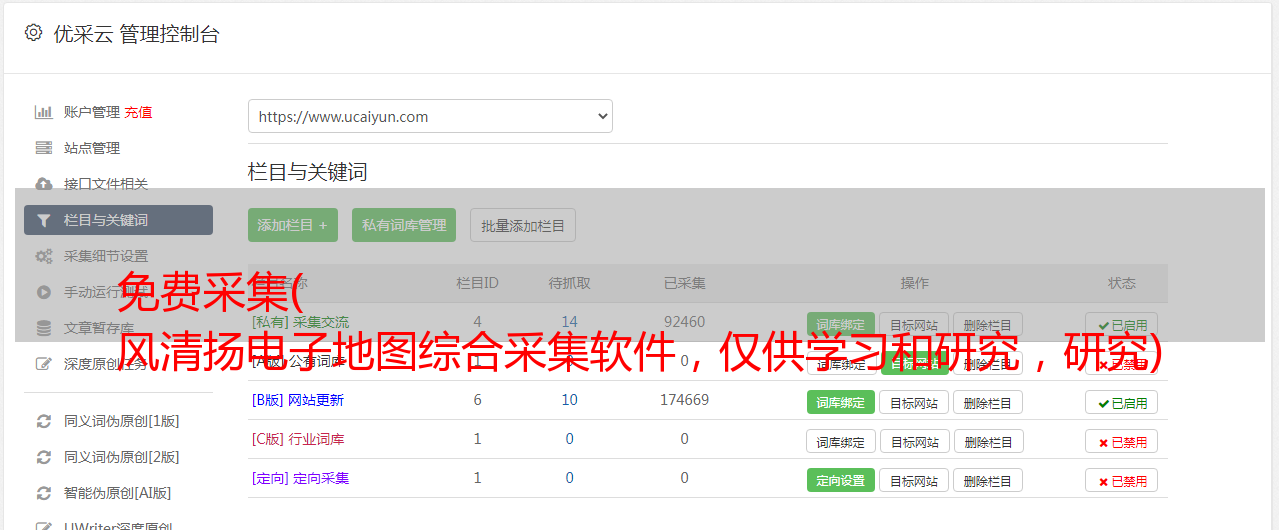
Task: Click the 栏目ID column header
Action: (477, 283)
